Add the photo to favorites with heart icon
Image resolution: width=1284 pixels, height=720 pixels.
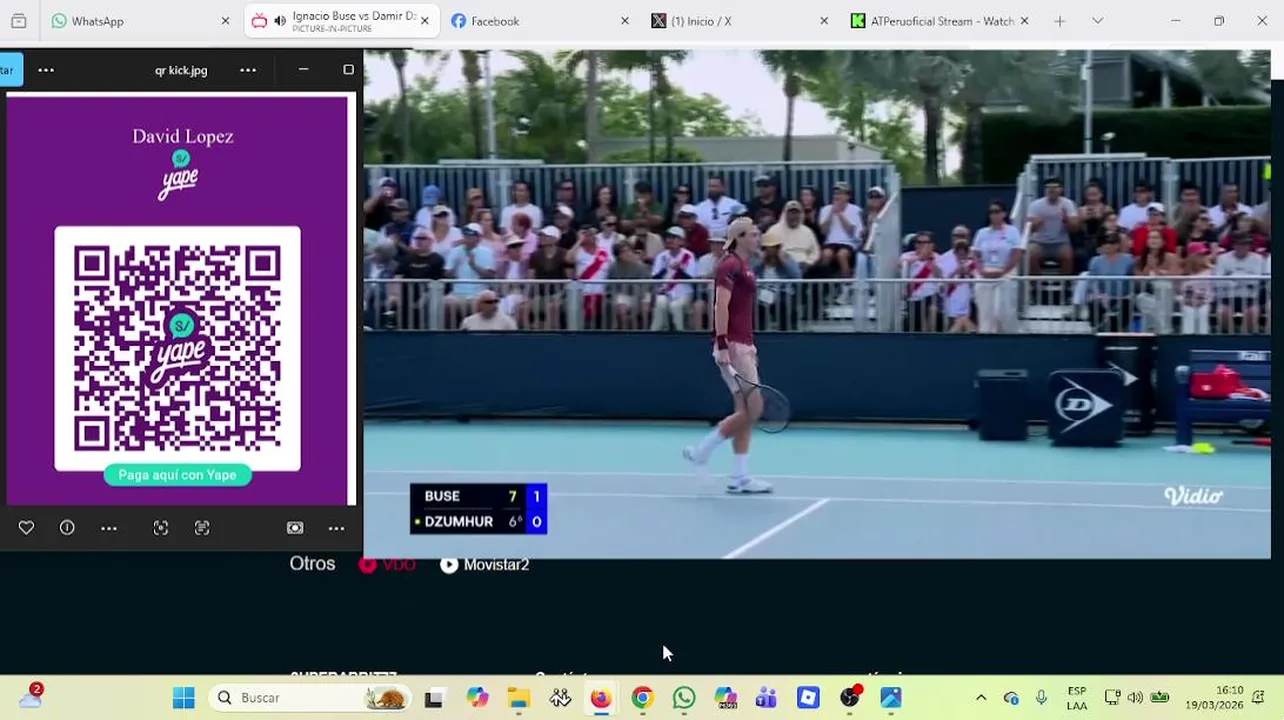tap(26, 528)
